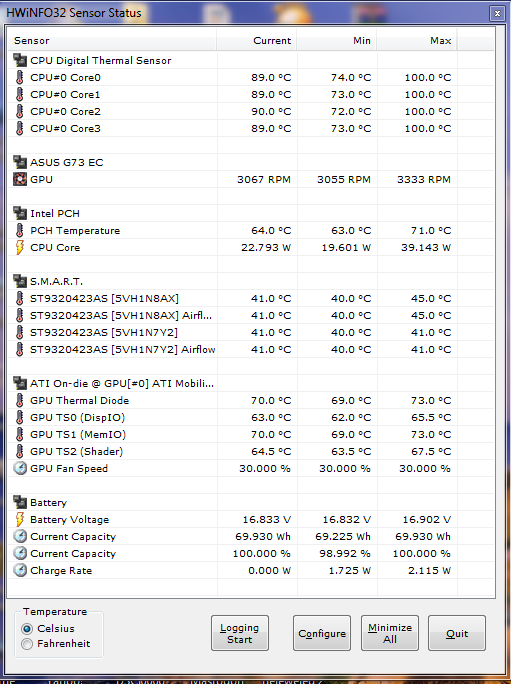Click the 2.115 W max value
The image size is (511, 684).
tap(429, 571)
